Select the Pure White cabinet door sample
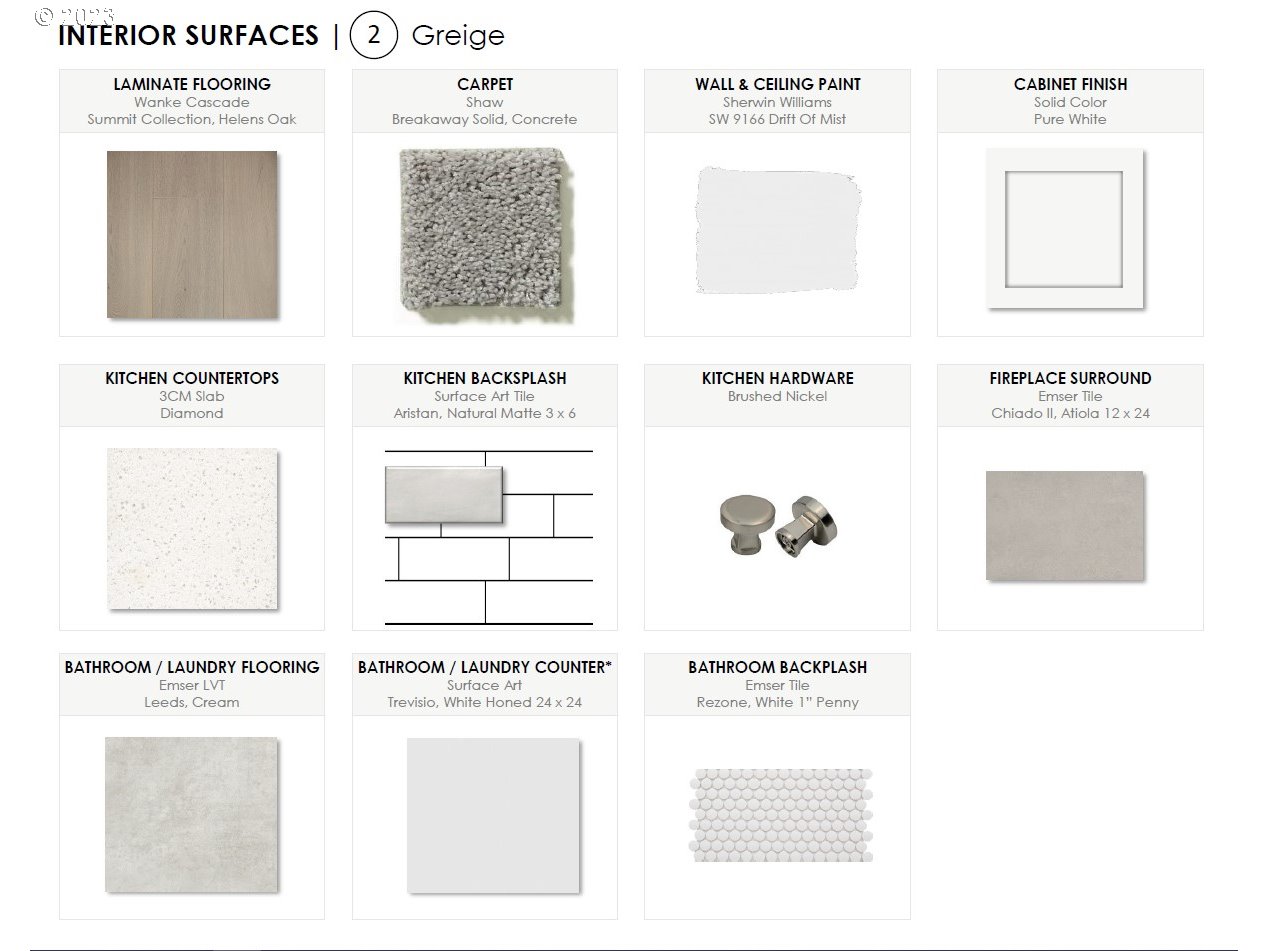Image resolution: width=1268 pixels, height=951 pixels. tap(1065, 229)
